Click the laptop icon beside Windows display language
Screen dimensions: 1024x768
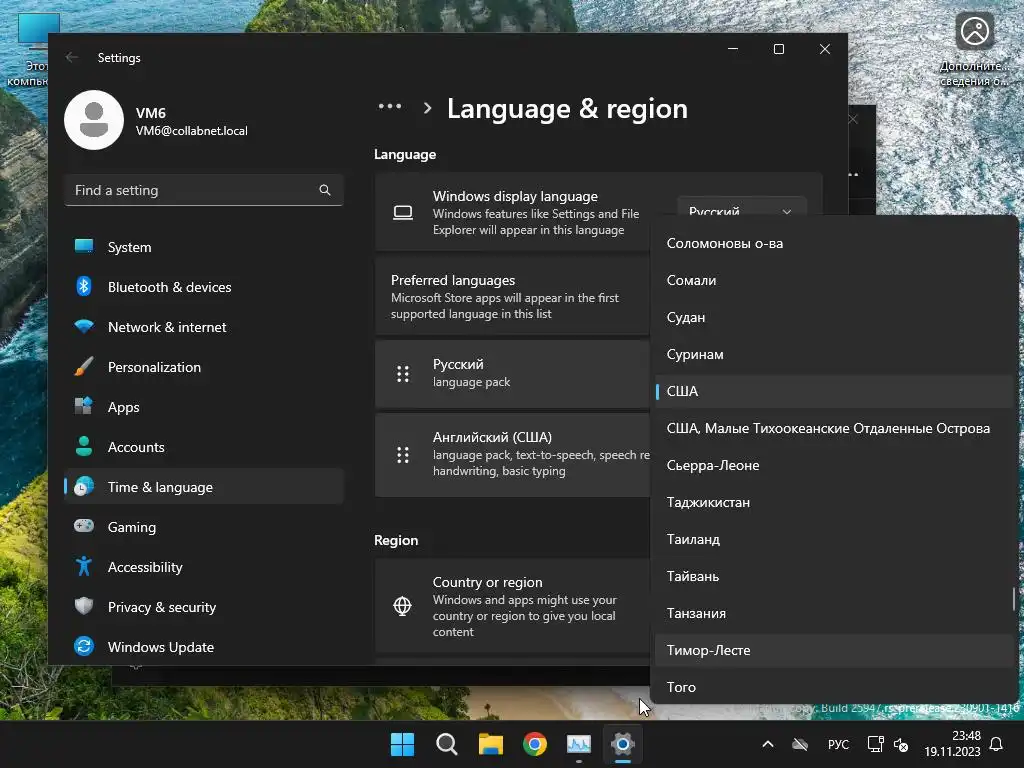403,212
